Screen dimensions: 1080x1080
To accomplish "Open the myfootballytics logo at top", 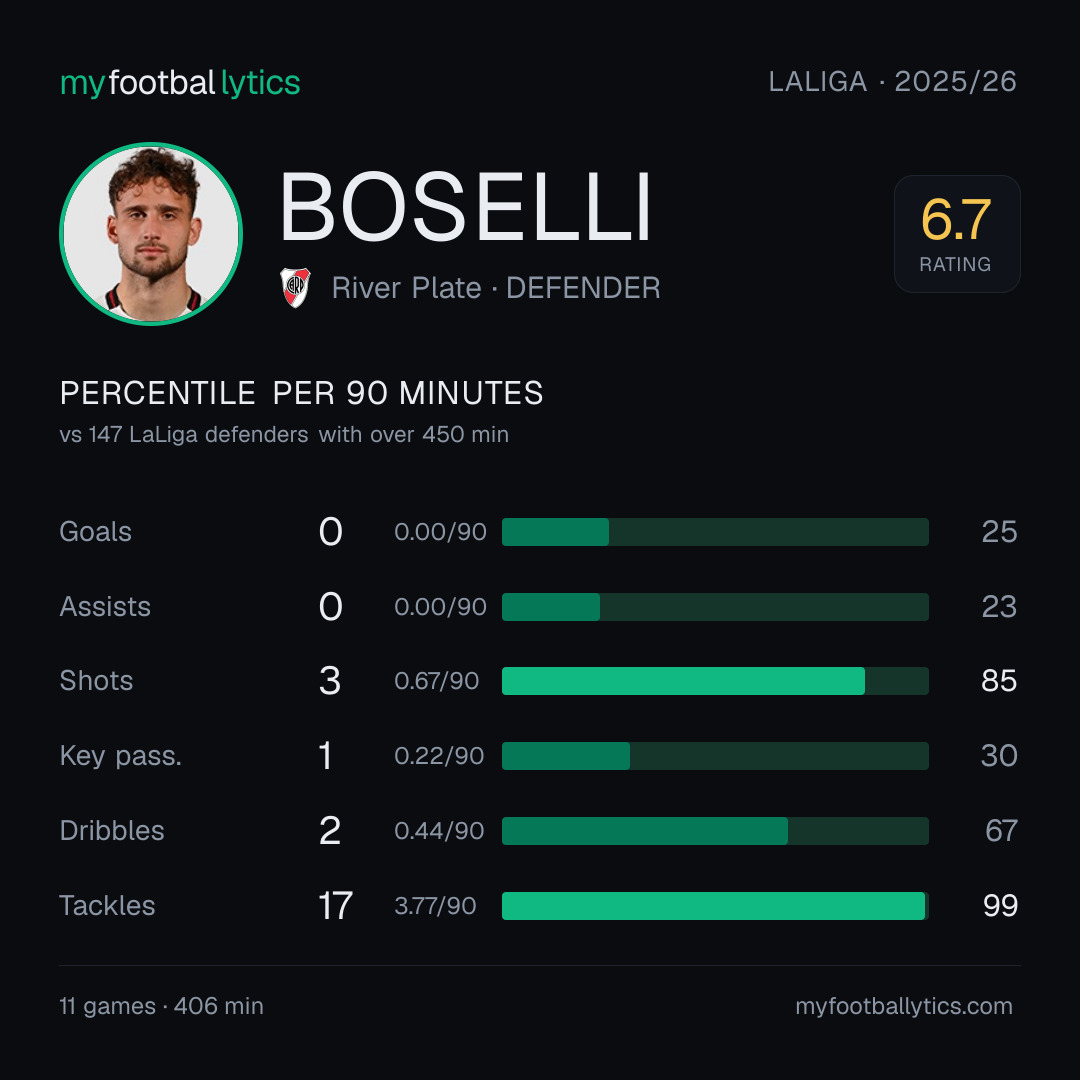I will point(180,83).
